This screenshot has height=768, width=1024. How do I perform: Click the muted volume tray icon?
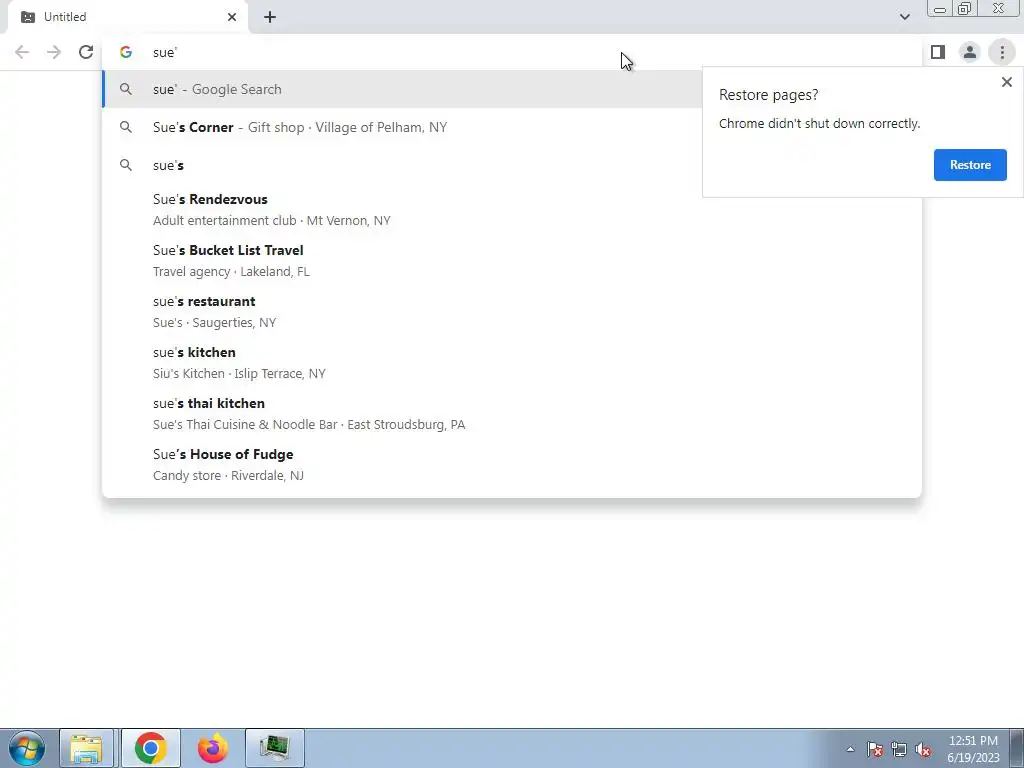(923, 749)
